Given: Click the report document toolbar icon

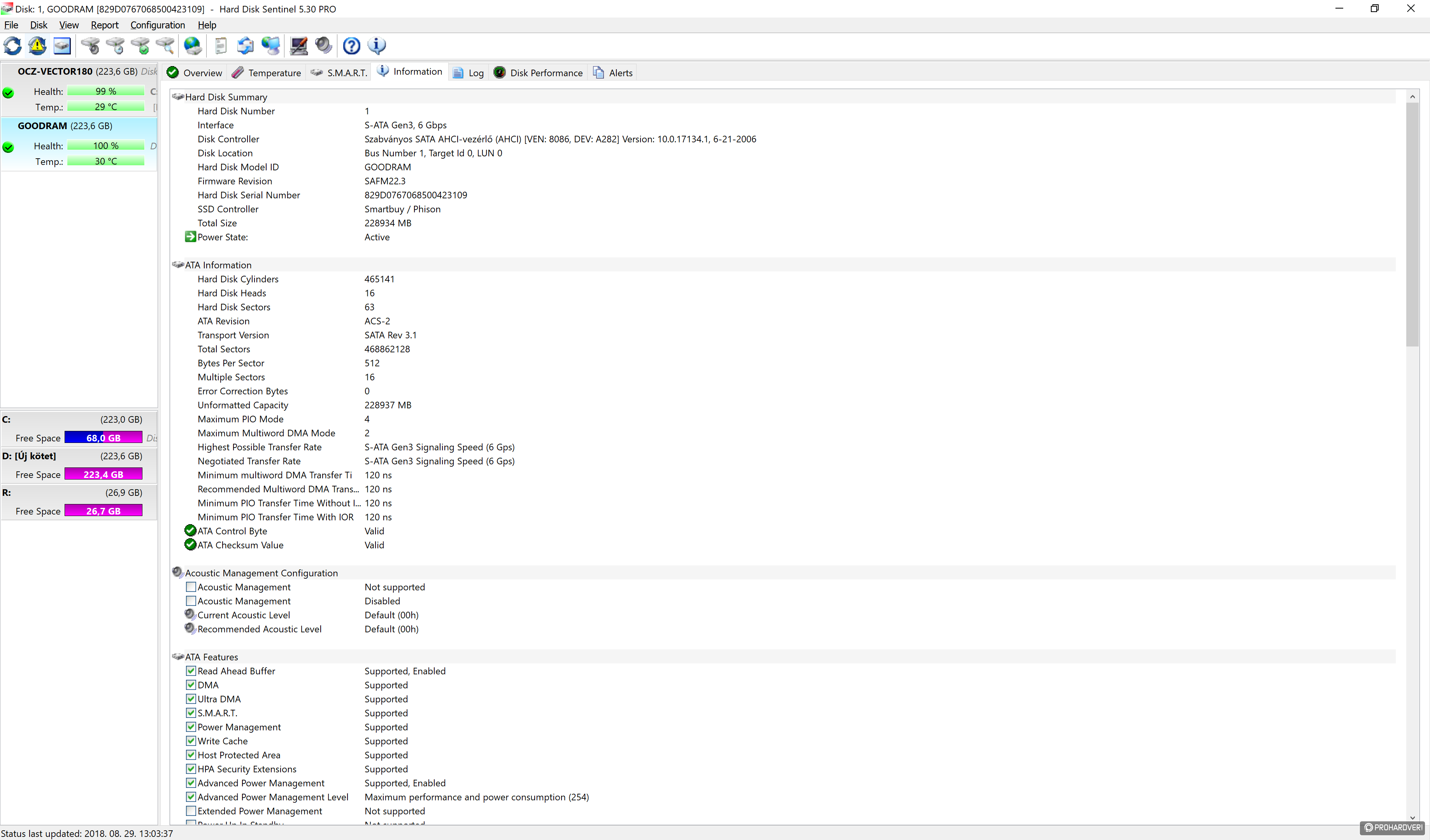Looking at the screenshot, I should 221,45.
